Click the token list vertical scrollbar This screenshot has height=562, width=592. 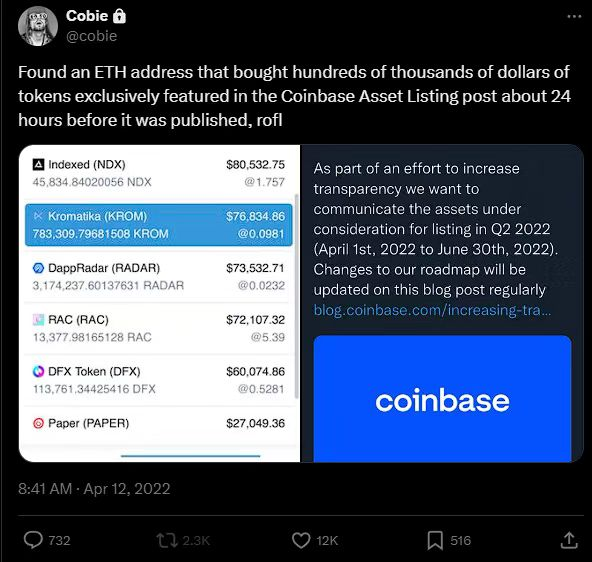(296, 296)
